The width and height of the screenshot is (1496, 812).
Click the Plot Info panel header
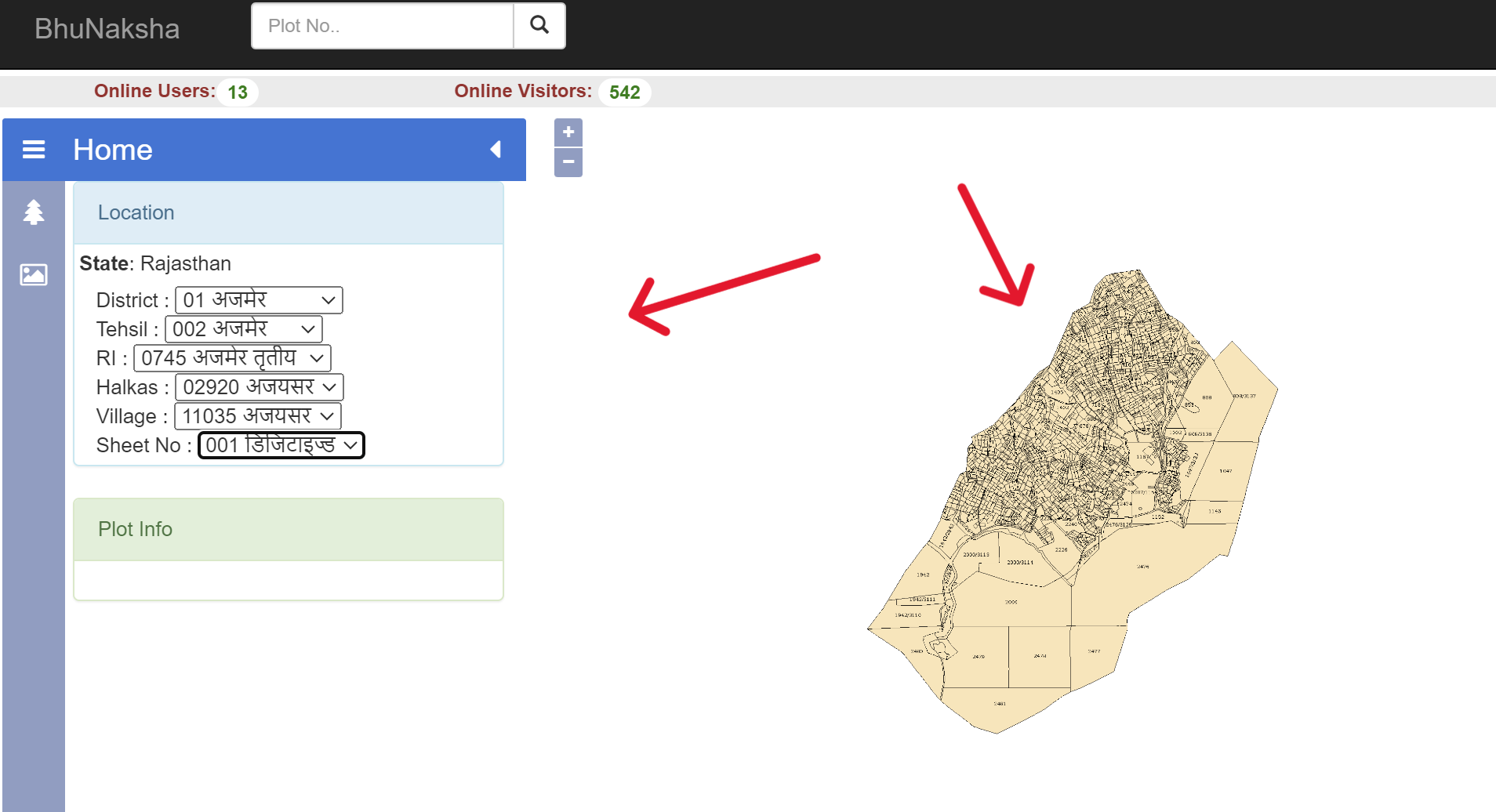289,529
